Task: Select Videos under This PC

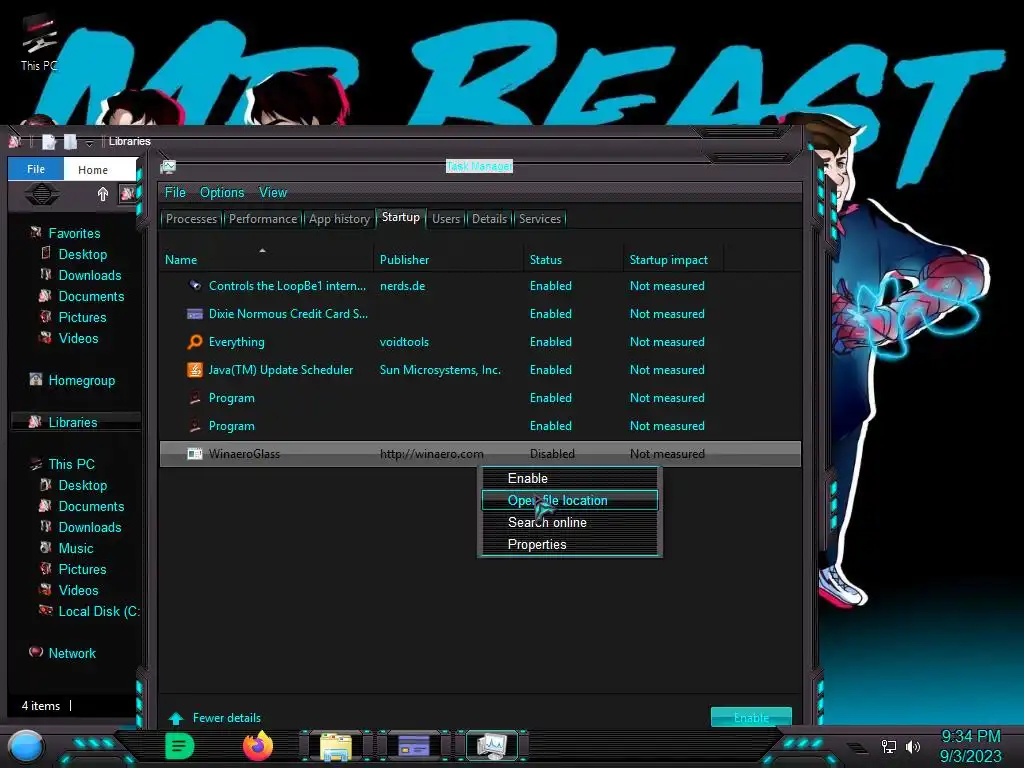Action: pos(78,590)
